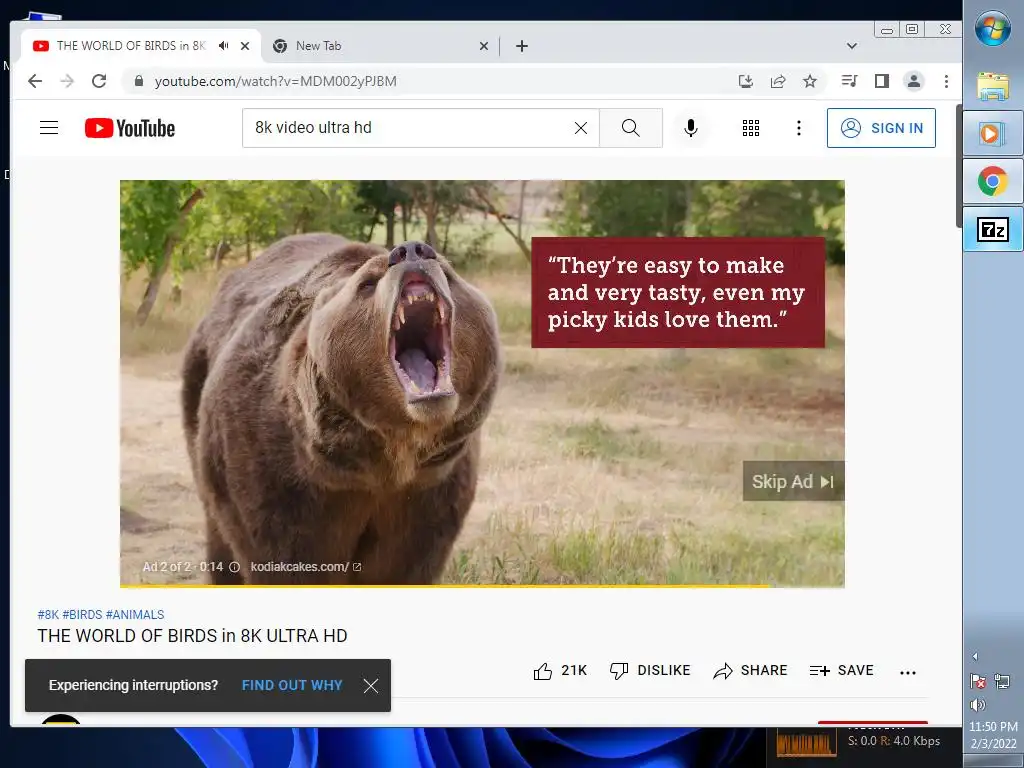The width and height of the screenshot is (1024, 768).
Task: Launch Windows Media Player from taskbar
Action: click(993, 133)
